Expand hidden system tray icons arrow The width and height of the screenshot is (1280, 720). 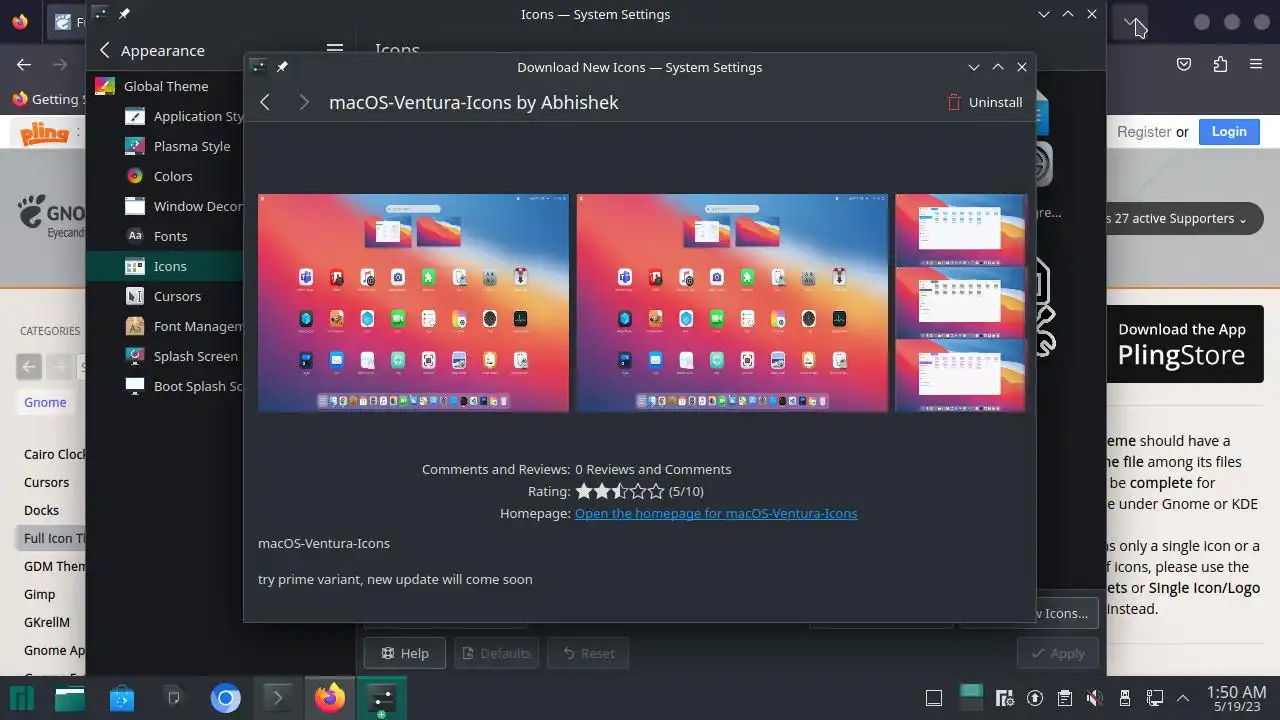click(1183, 697)
